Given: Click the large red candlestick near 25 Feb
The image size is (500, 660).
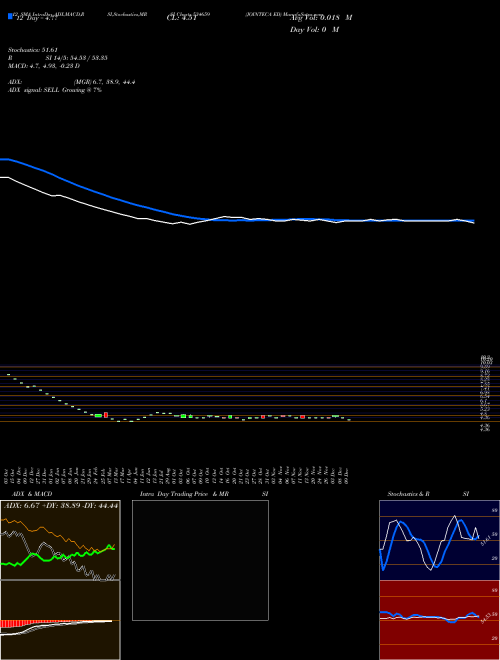Looking at the screenshot, I should pyautogui.click(x=106, y=415).
